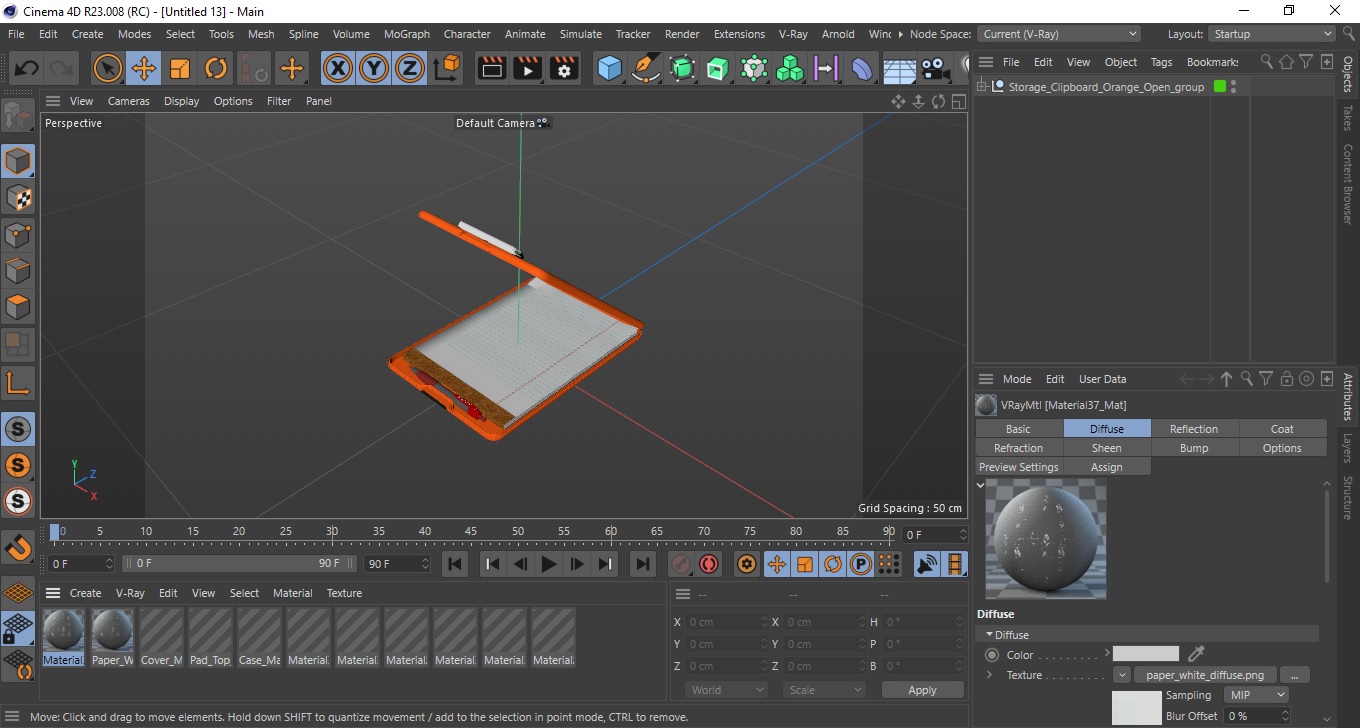Click the Preview Settings button
Image resolution: width=1360 pixels, height=728 pixels.
(x=1018, y=467)
